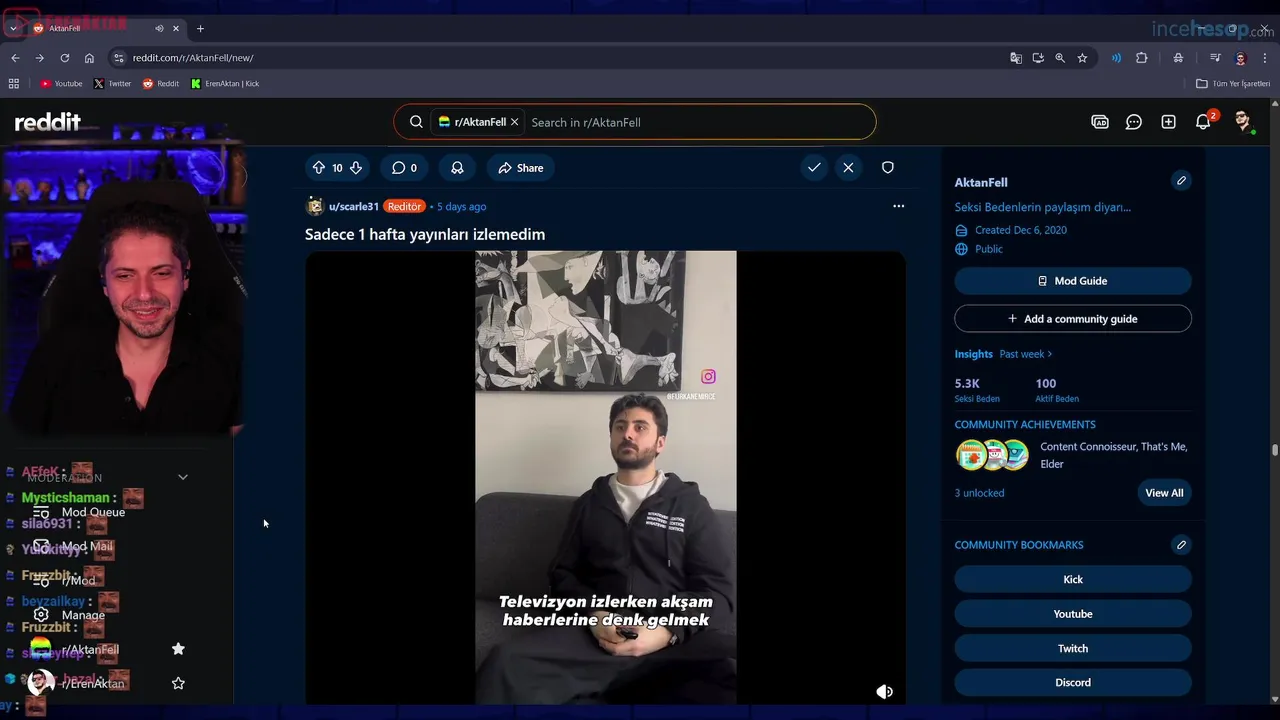Edit Community Bookmarks with pencil icon
This screenshot has height=720, width=1280.
tap(1181, 545)
